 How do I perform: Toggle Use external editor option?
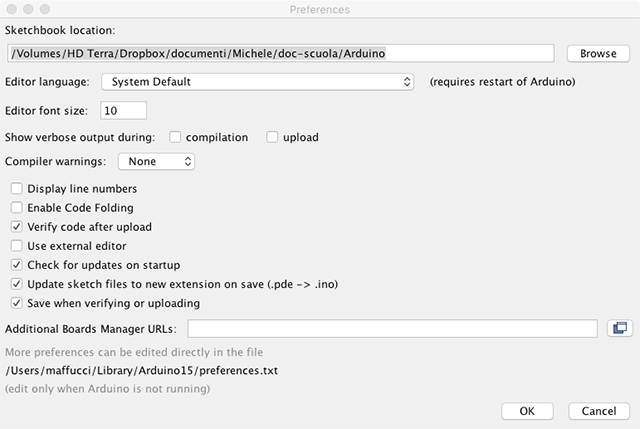pos(16,246)
